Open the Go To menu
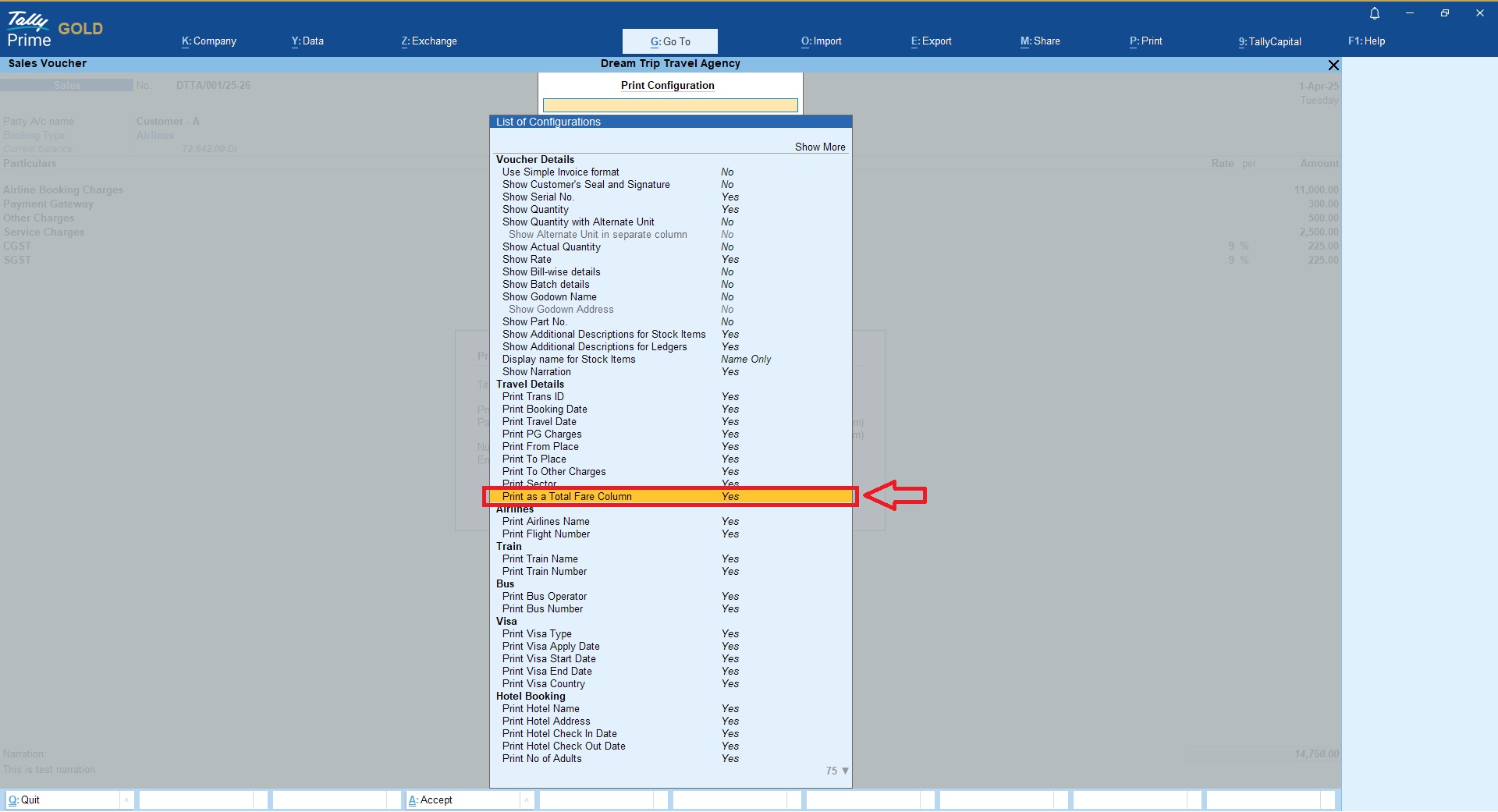The height and width of the screenshot is (812, 1498). click(x=670, y=41)
